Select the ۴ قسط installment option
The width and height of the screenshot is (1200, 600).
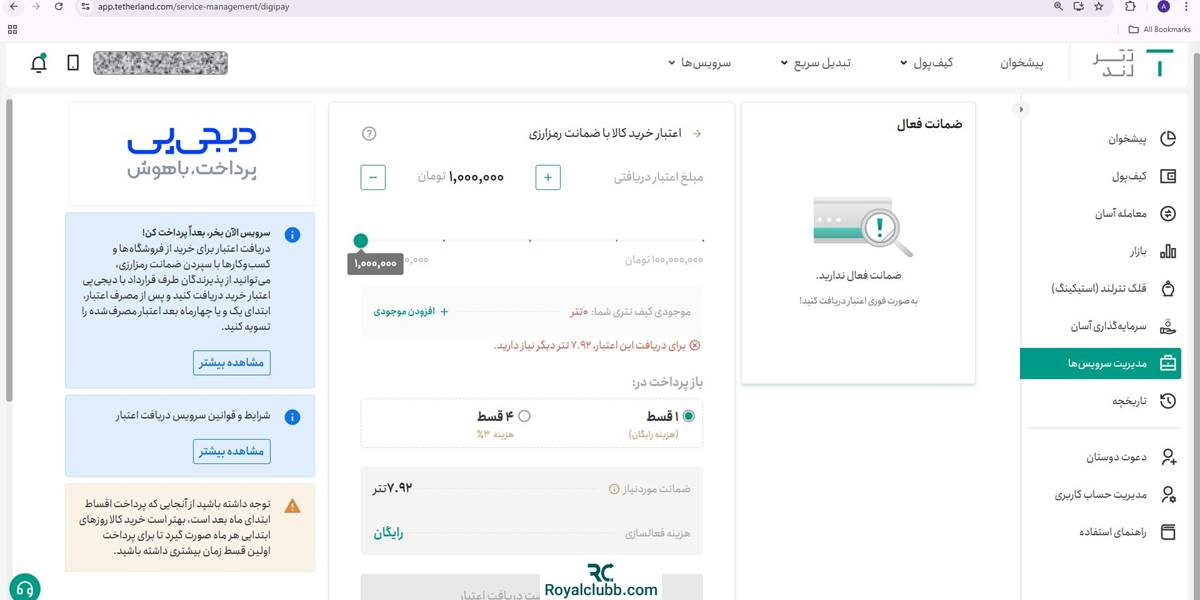[524, 416]
